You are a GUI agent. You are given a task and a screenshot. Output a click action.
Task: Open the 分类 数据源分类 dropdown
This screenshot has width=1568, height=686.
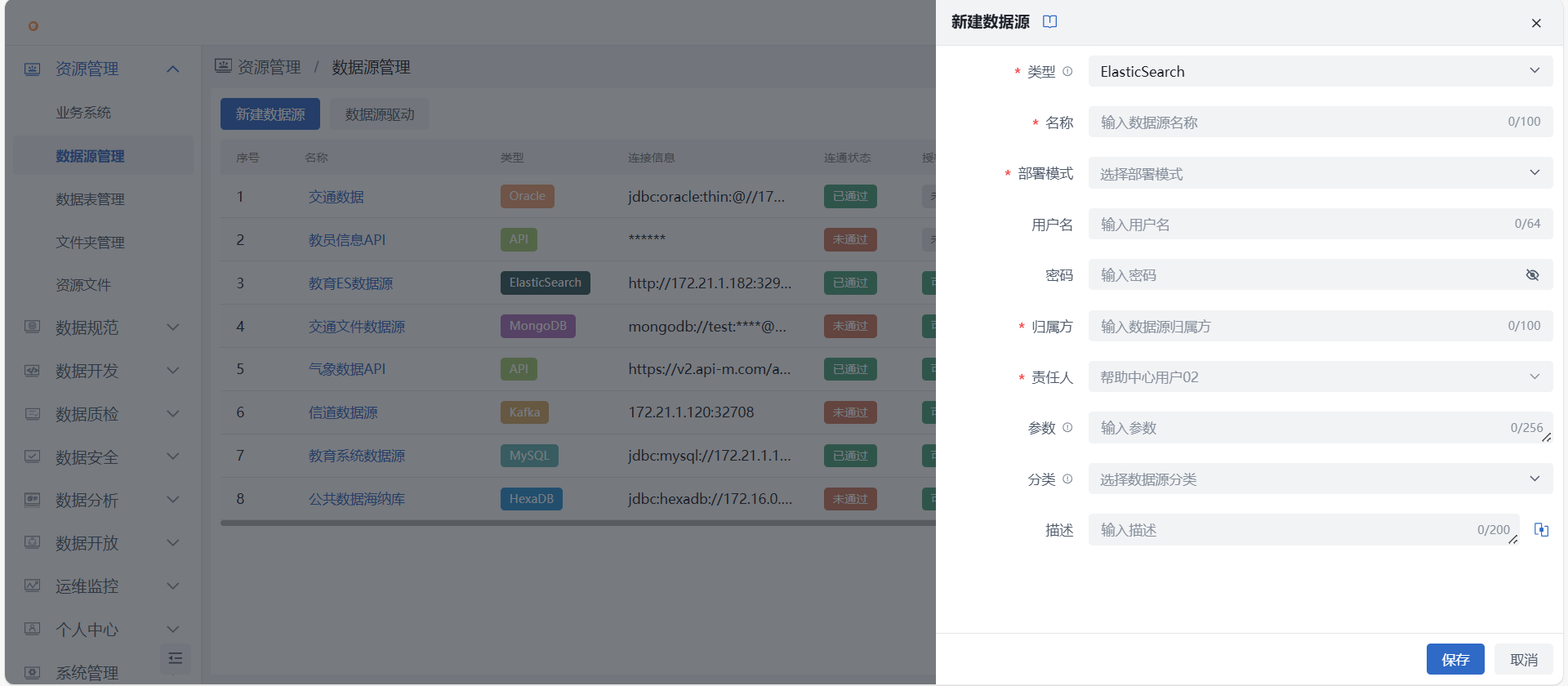point(1321,479)
